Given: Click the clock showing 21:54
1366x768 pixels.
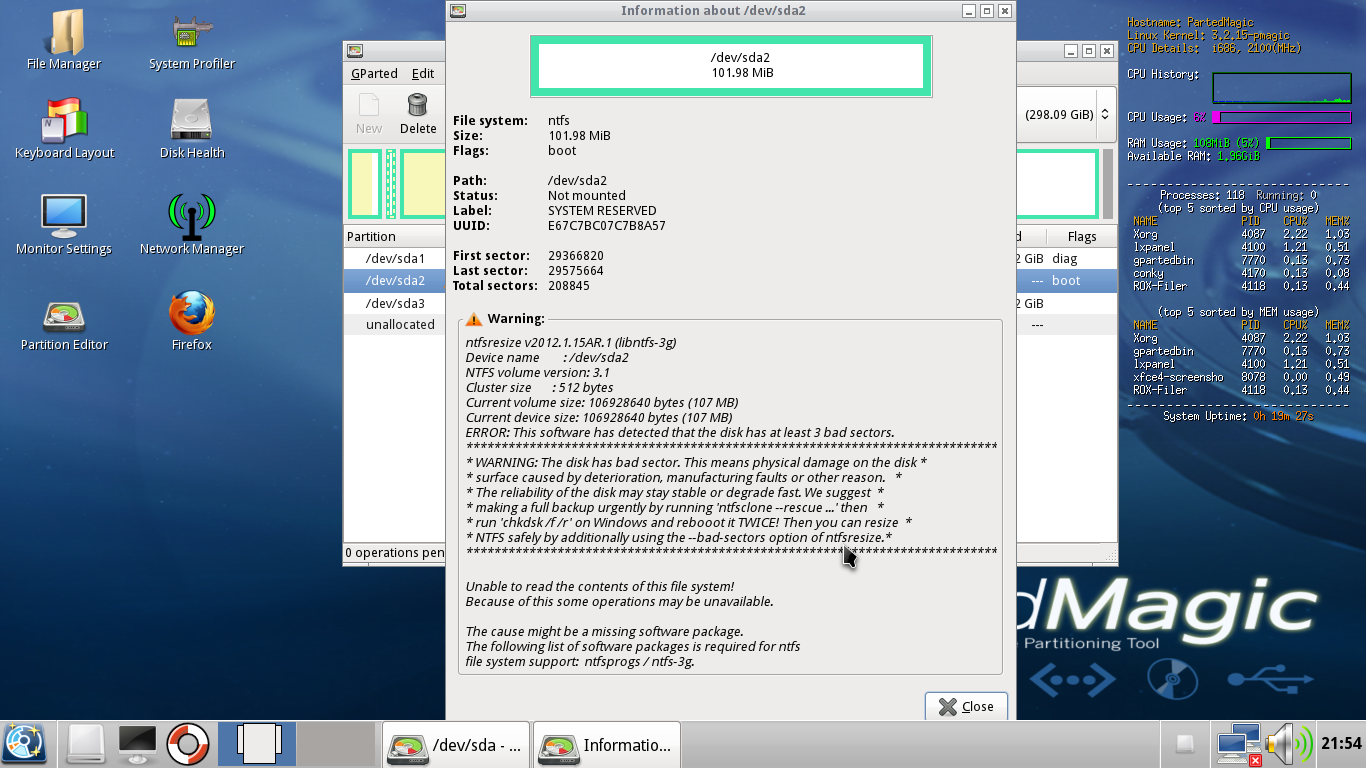Looking at the screenshot, I should (x=1341, y=744).
